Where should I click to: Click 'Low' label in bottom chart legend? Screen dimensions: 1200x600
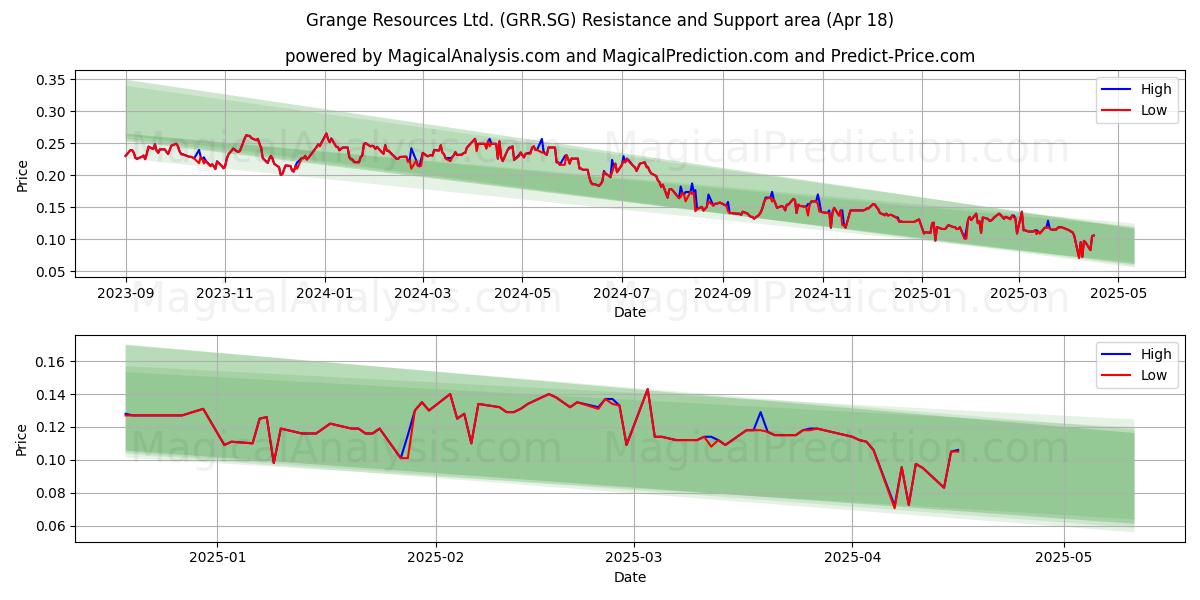[x=1154, y=375]
